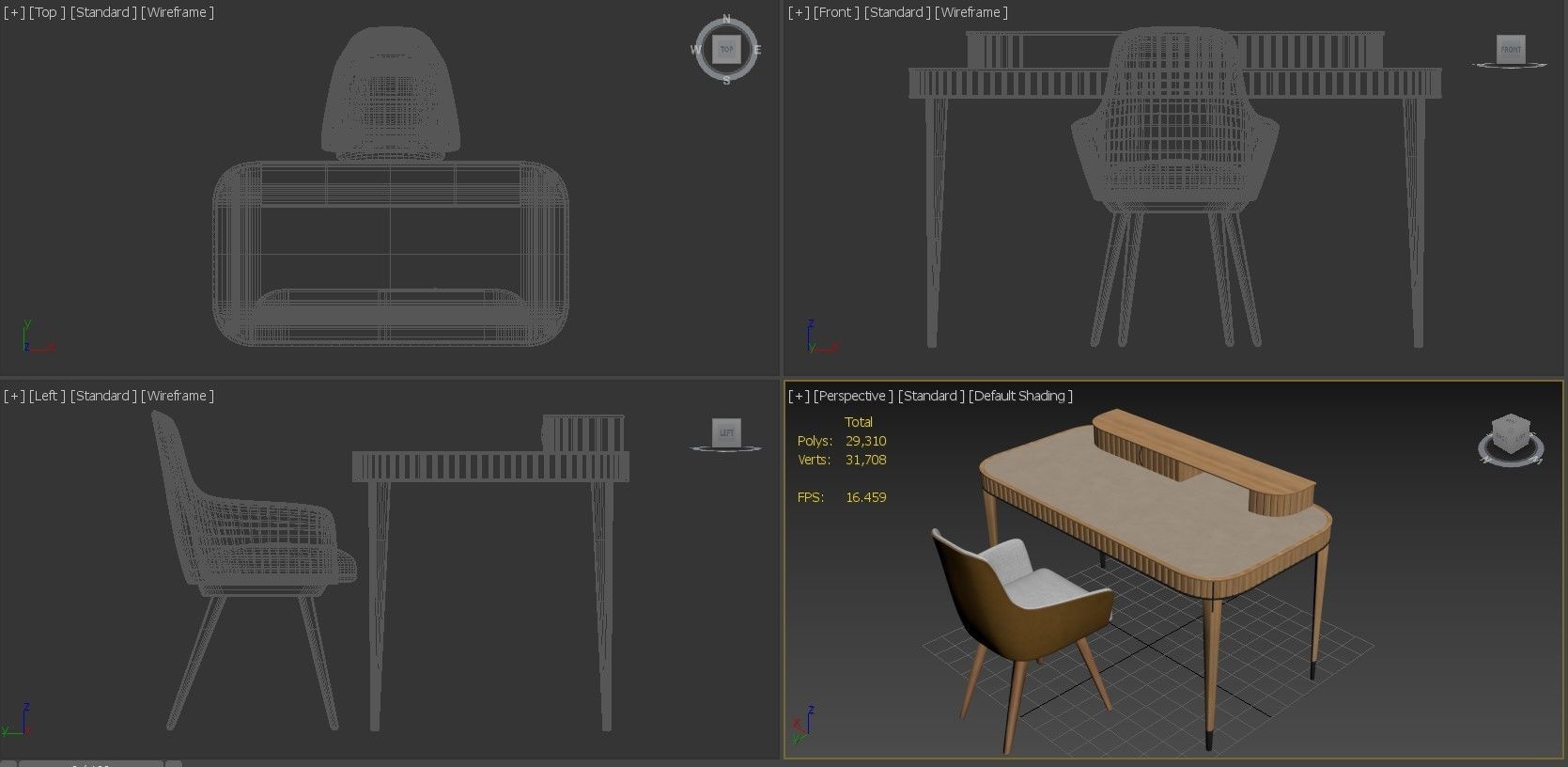Open the [Standard] menu in the Front viewport
The height and width of the screenshot is (767, 1568).
coord(897,12)
